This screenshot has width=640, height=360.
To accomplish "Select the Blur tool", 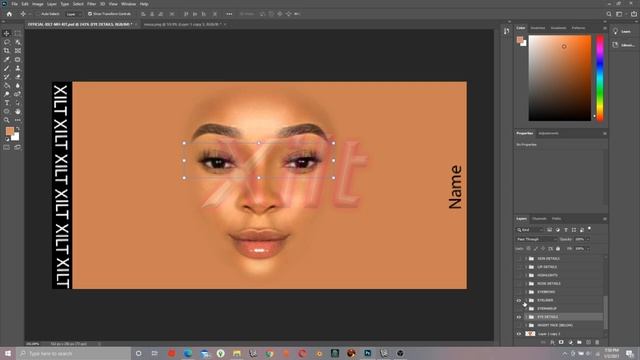I will point(18,85).
